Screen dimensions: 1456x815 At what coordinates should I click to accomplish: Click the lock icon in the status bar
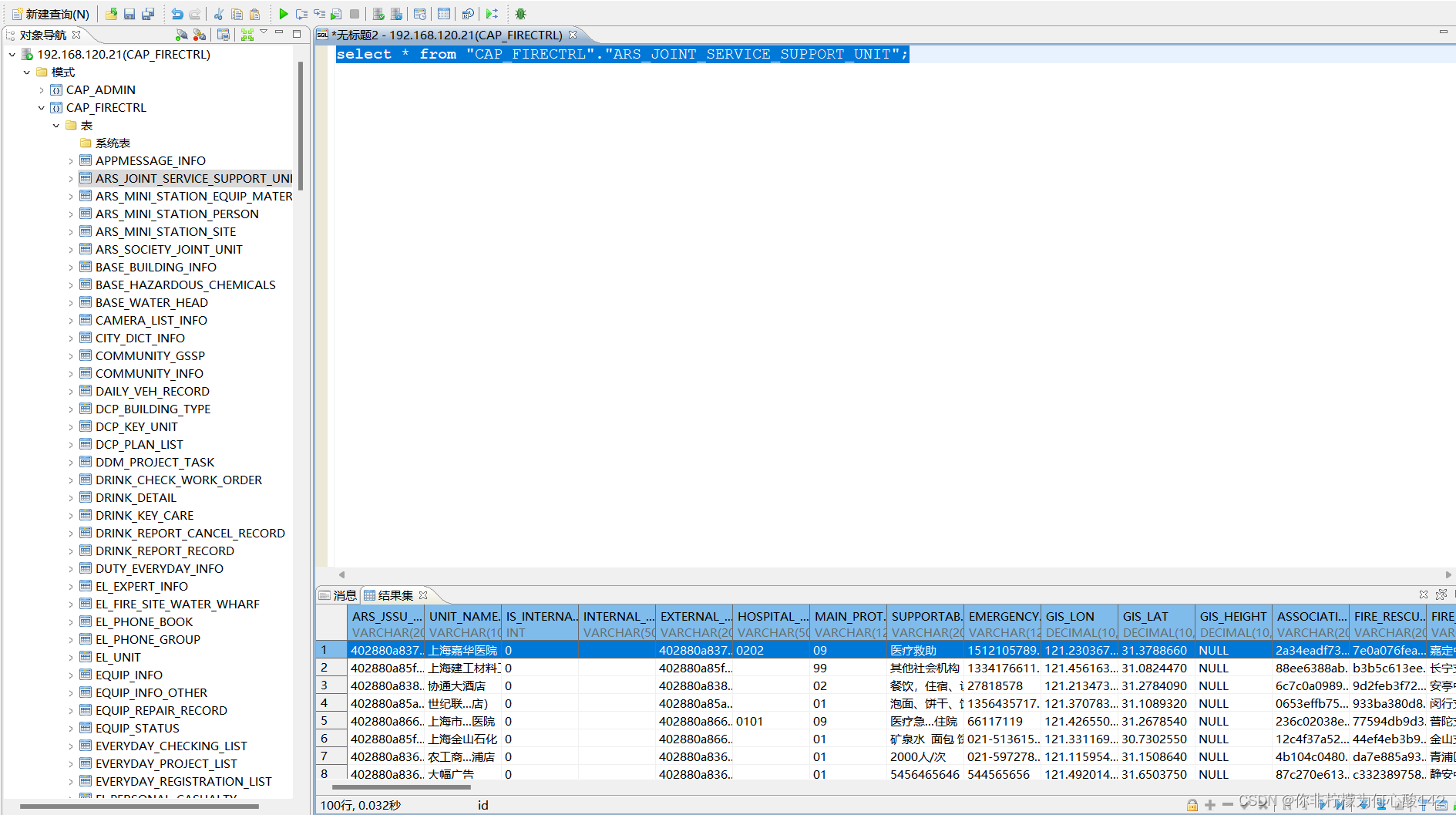1192,805
